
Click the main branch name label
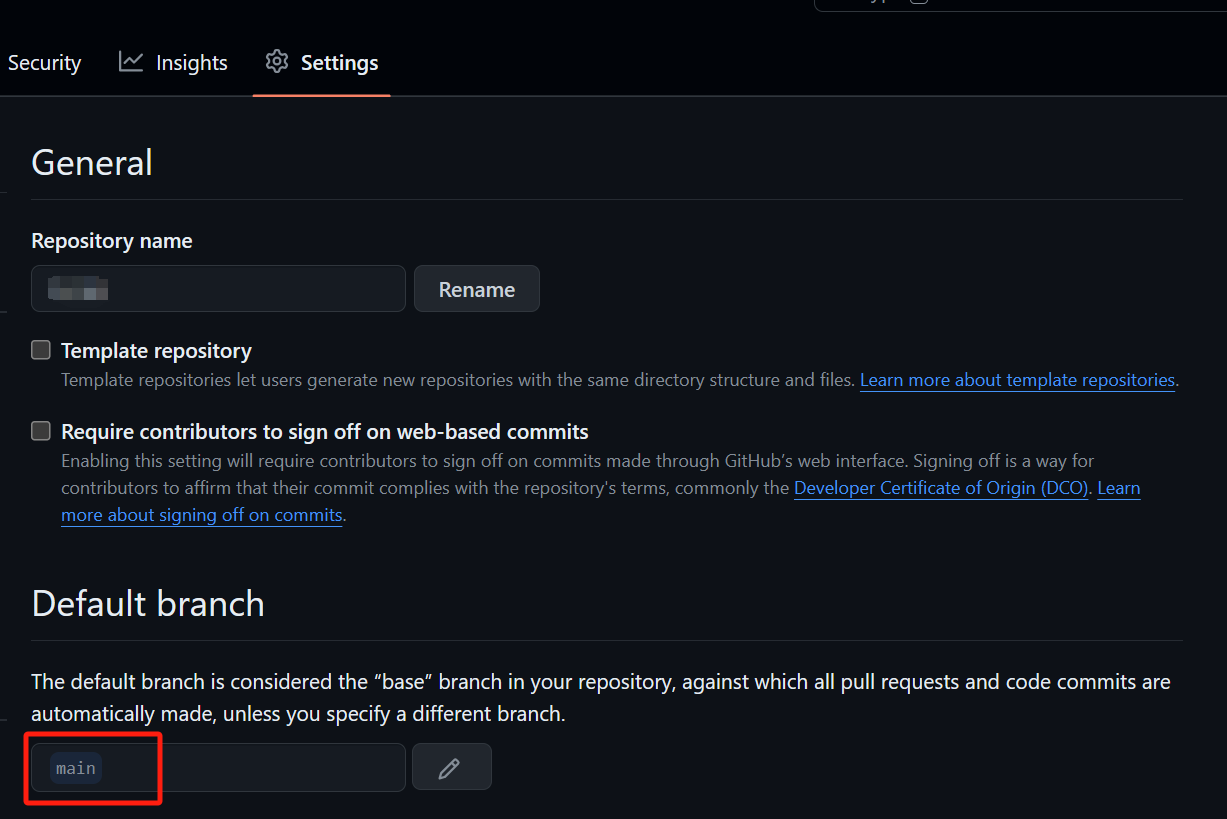point(76,768)
